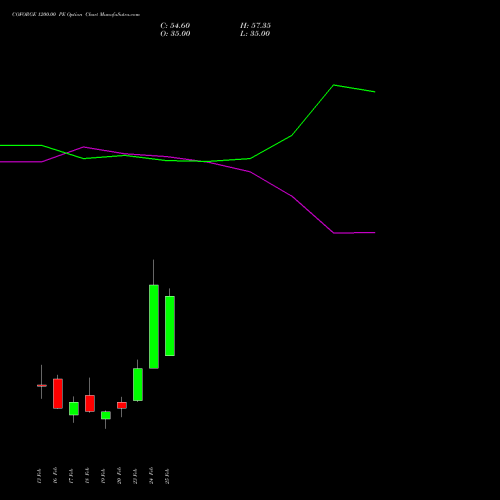Click the small green candle above 19 Feb
Viewport: 500px width, 500px height.
[x=106, y=415]
